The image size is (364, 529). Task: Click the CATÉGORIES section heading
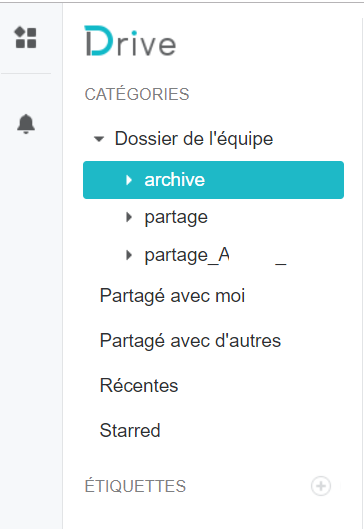tap(137, 94)
